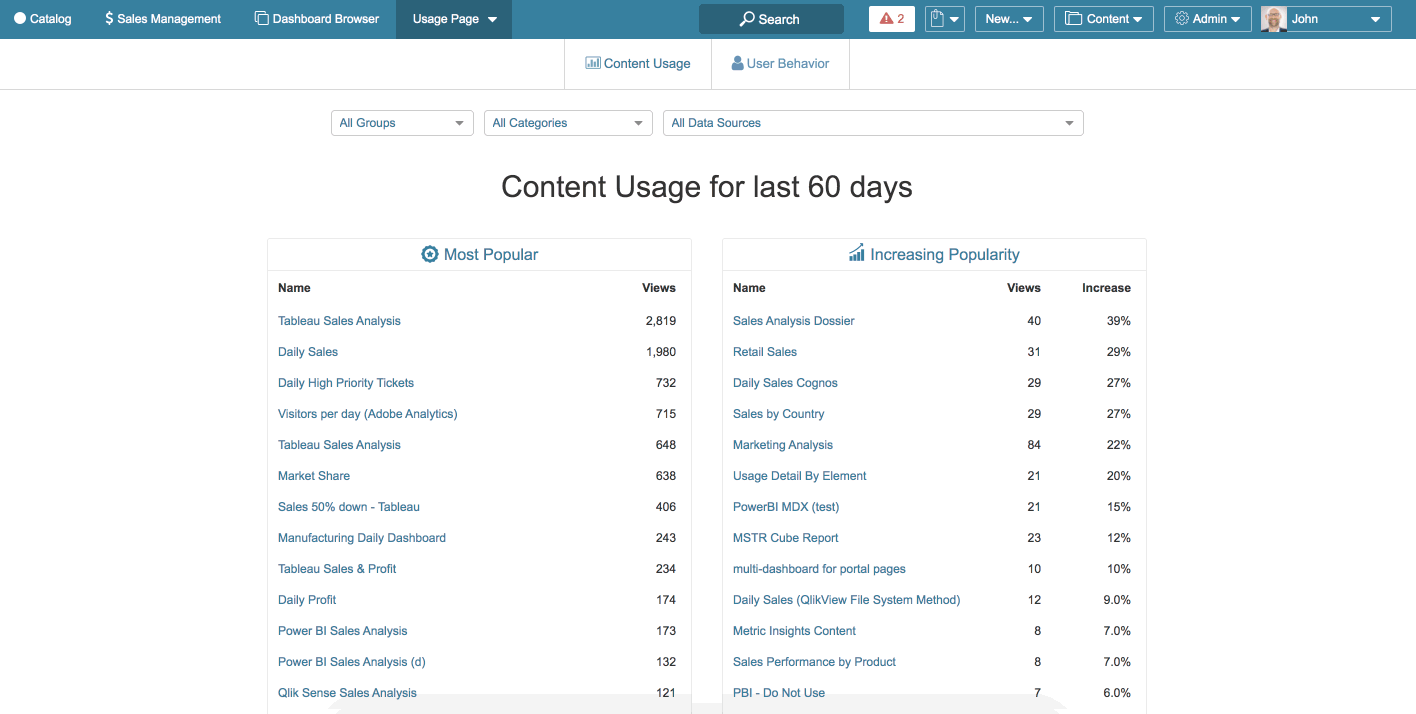
Task: Click John's profile avatar
Action: (x=1274, y=19)
